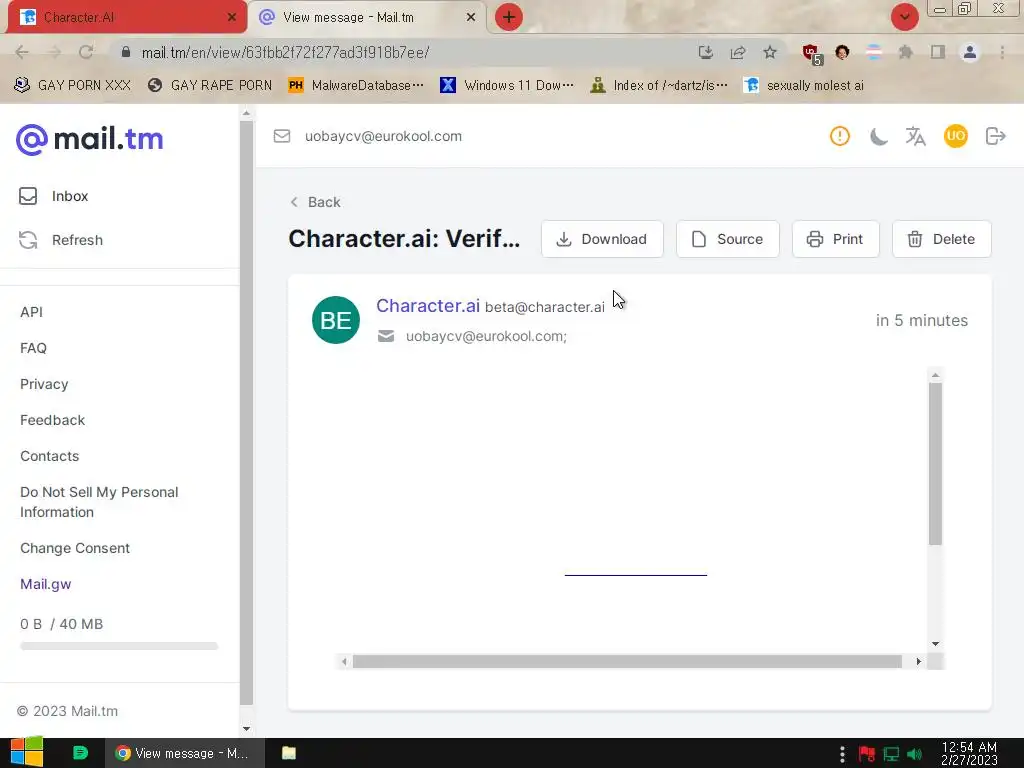Open the green taskbar app icon
Image resolution: width=1024 pixels, height=768 pixels.
click(80, 753)
